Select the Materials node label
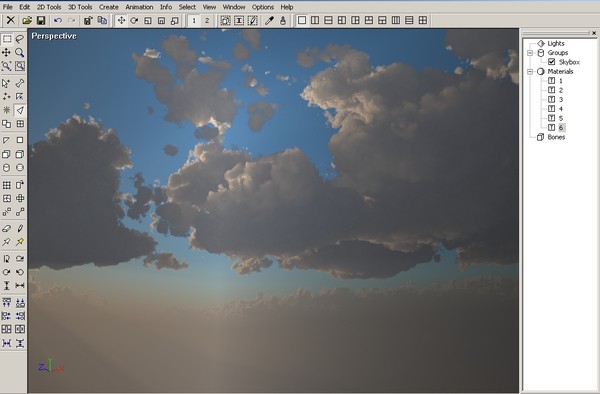Viewport: 600px width, 394px height. tap(560, 72)
